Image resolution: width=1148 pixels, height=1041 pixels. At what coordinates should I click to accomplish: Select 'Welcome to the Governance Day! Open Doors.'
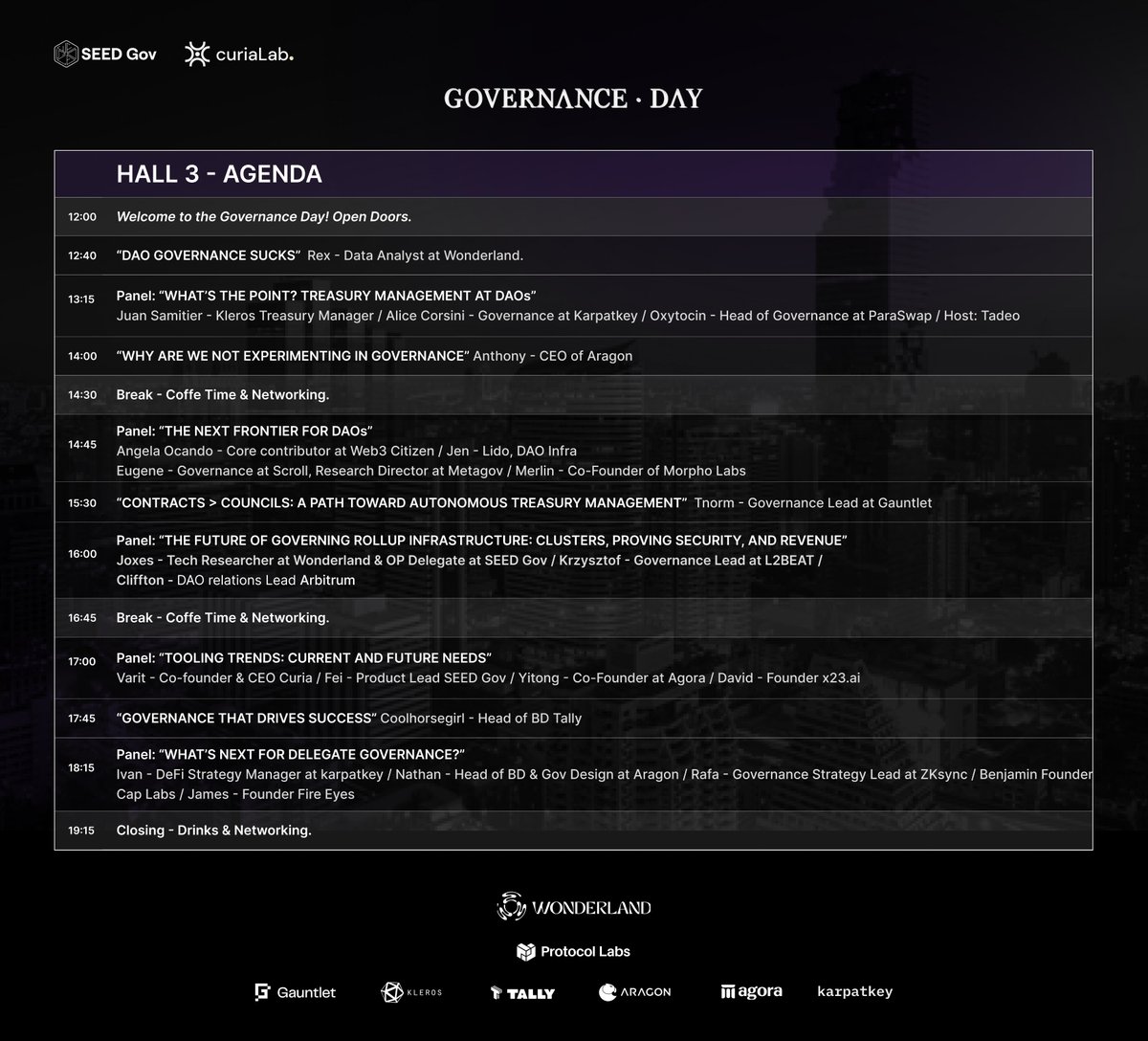(264, 217)
